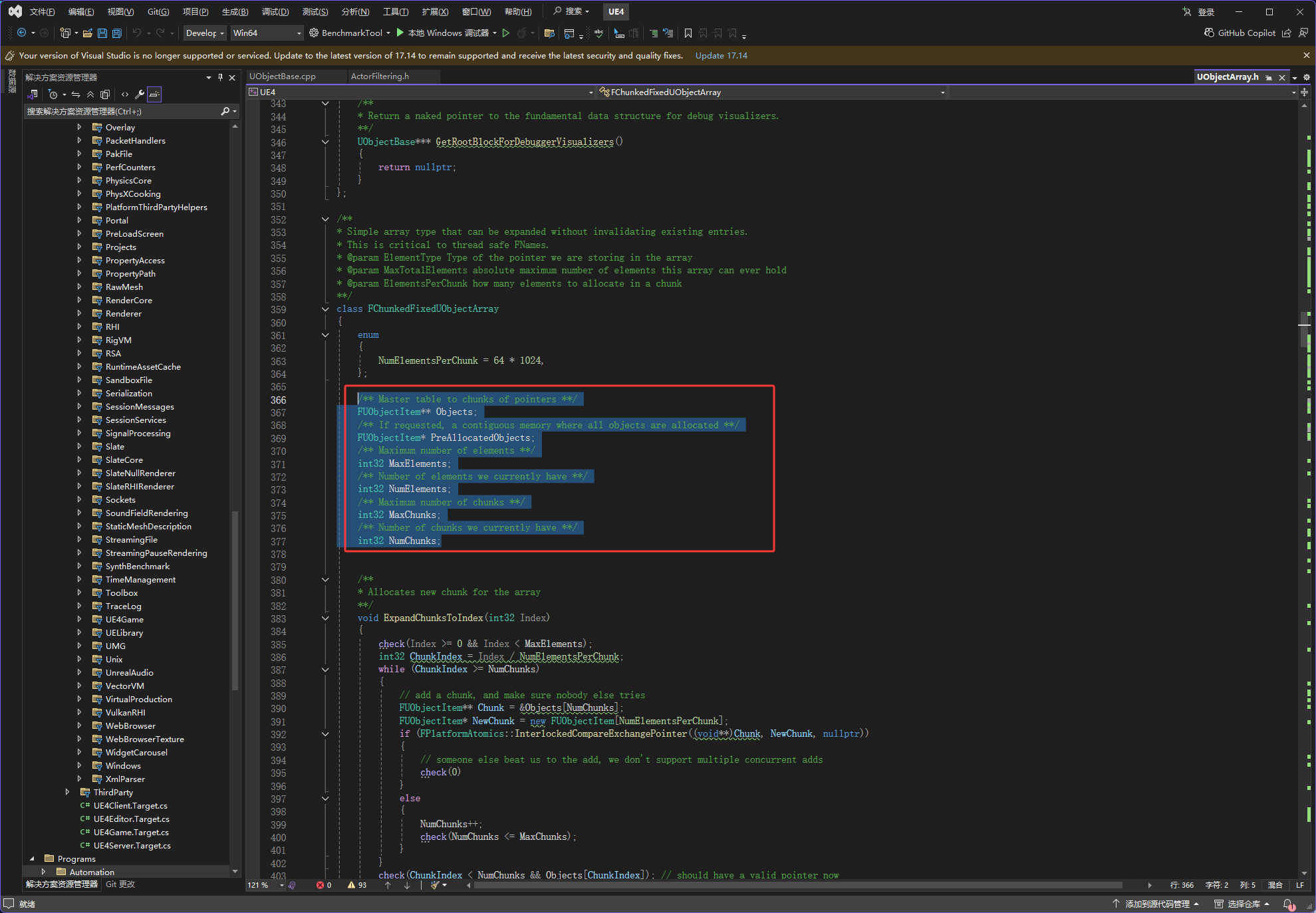Open the Solution Explorer properties wrench
1316x913 pixels.
coord(140,94)
